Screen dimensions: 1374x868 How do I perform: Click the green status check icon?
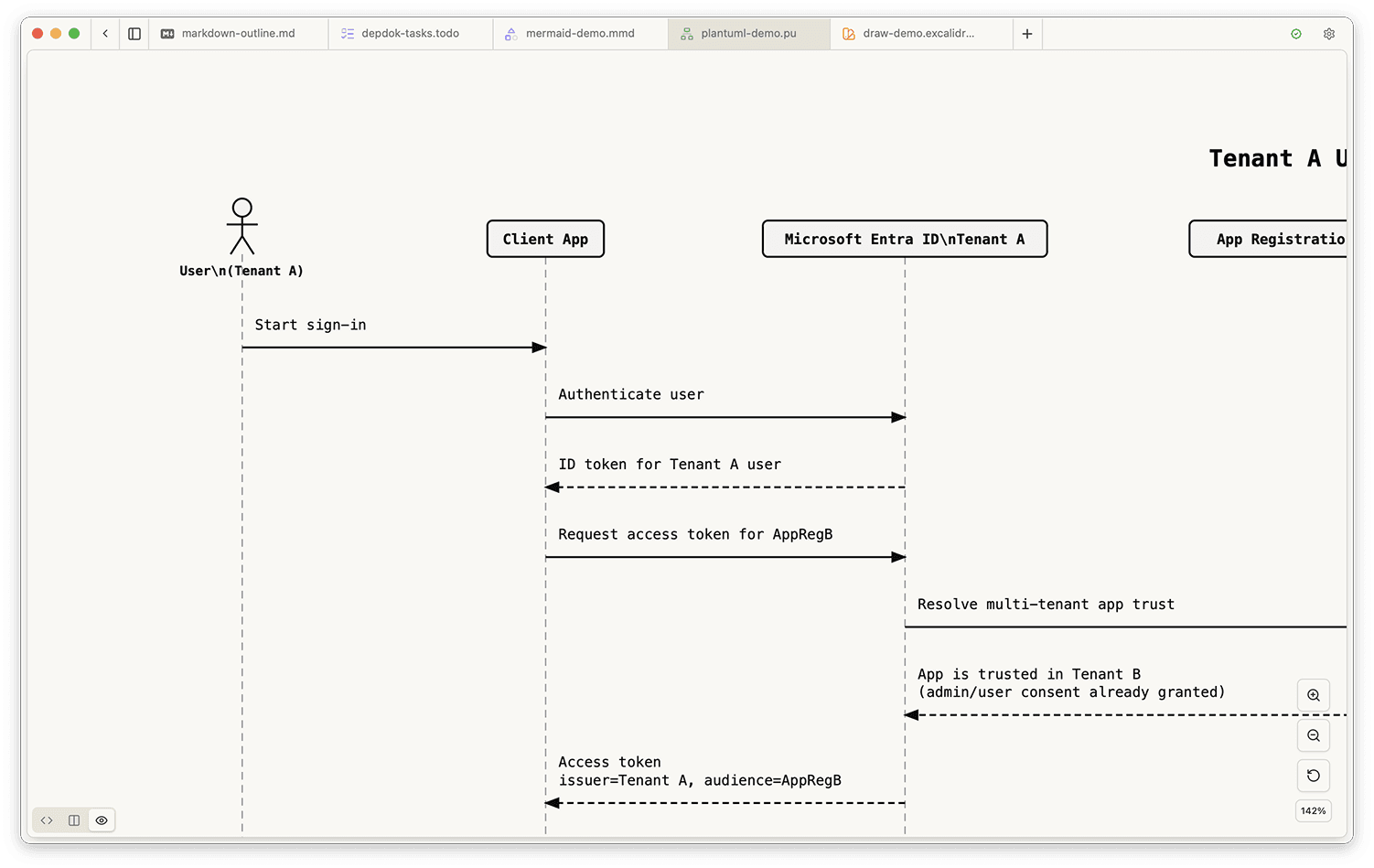click(x=1296, y=34)
